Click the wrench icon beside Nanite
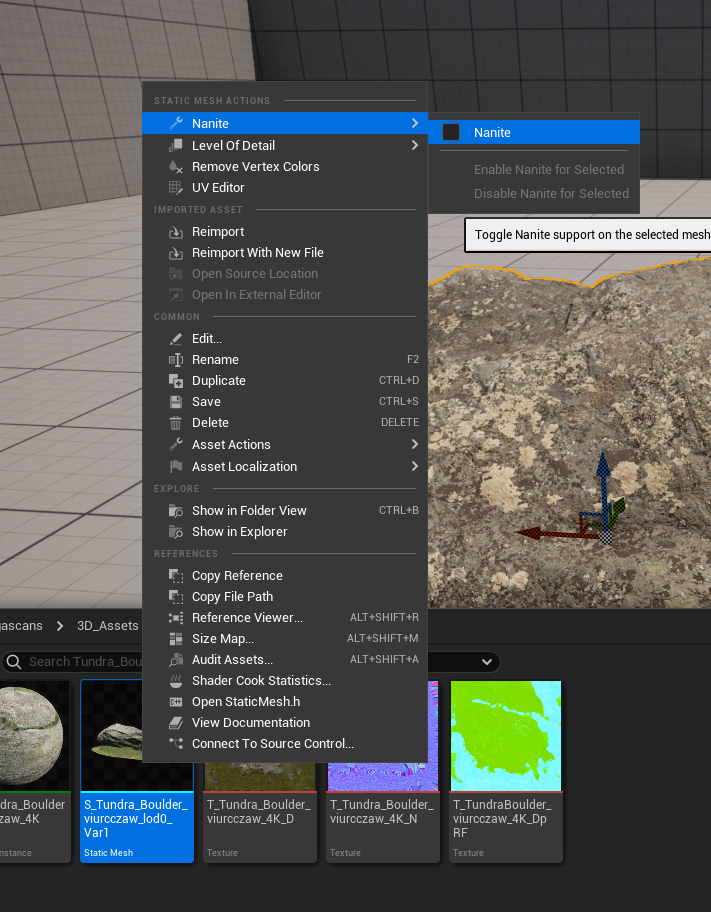Screen dimensions: 711x912 (x=176, y=123)
